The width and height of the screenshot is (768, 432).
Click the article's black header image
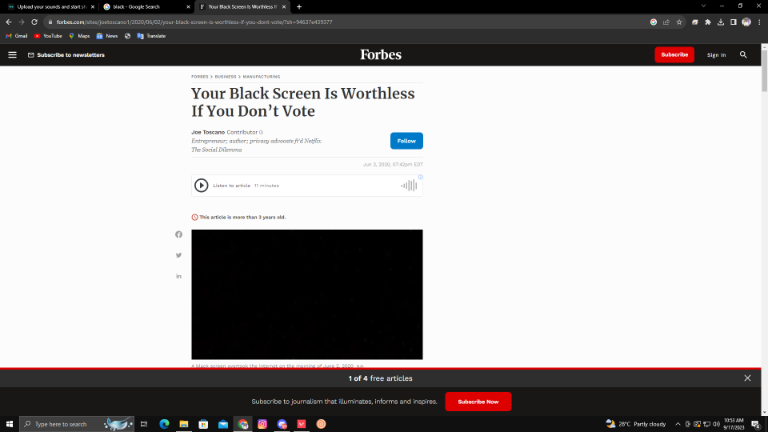pos(307,294)
